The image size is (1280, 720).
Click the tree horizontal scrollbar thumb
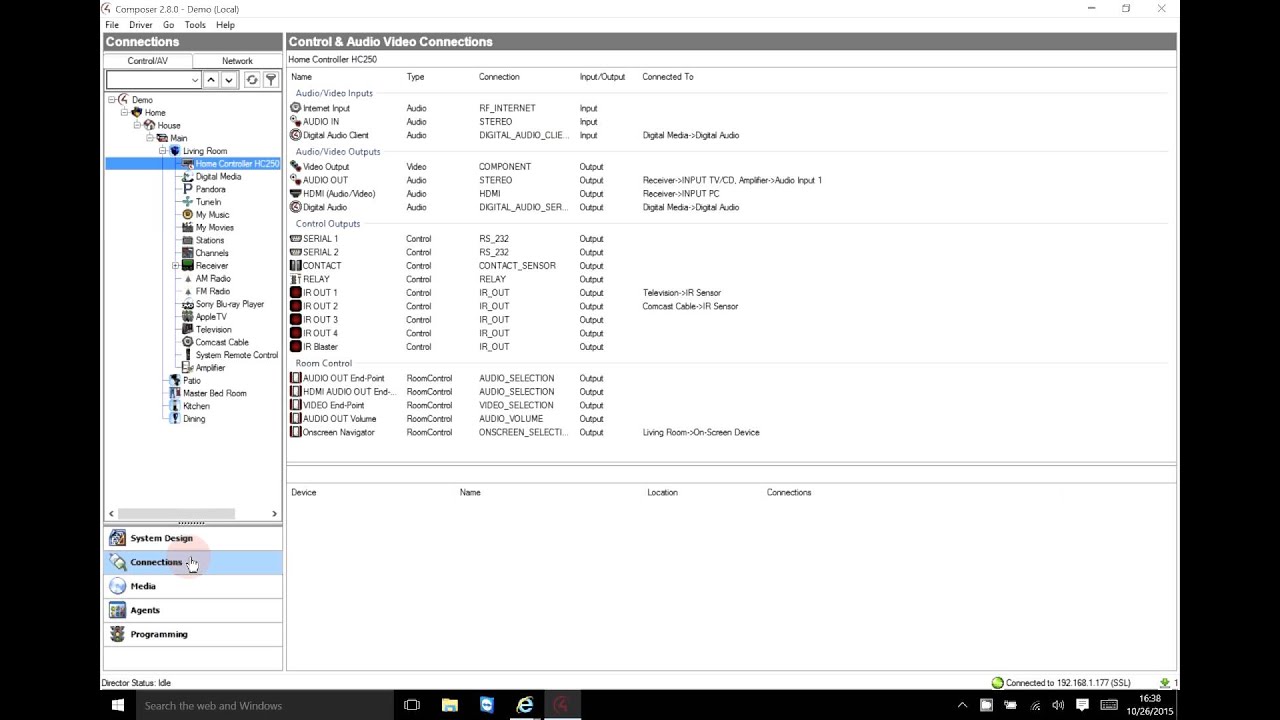(x=177, y=514)
